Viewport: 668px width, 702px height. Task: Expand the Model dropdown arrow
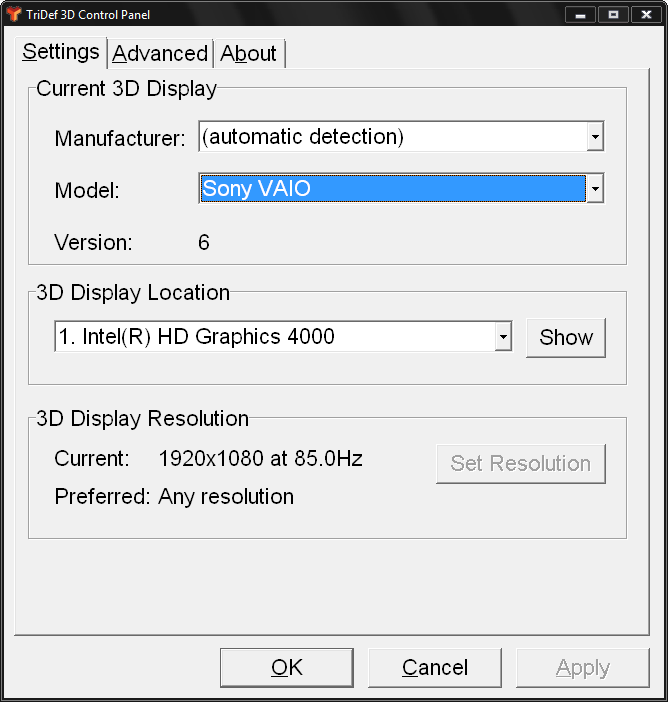(x=595, y=188)
